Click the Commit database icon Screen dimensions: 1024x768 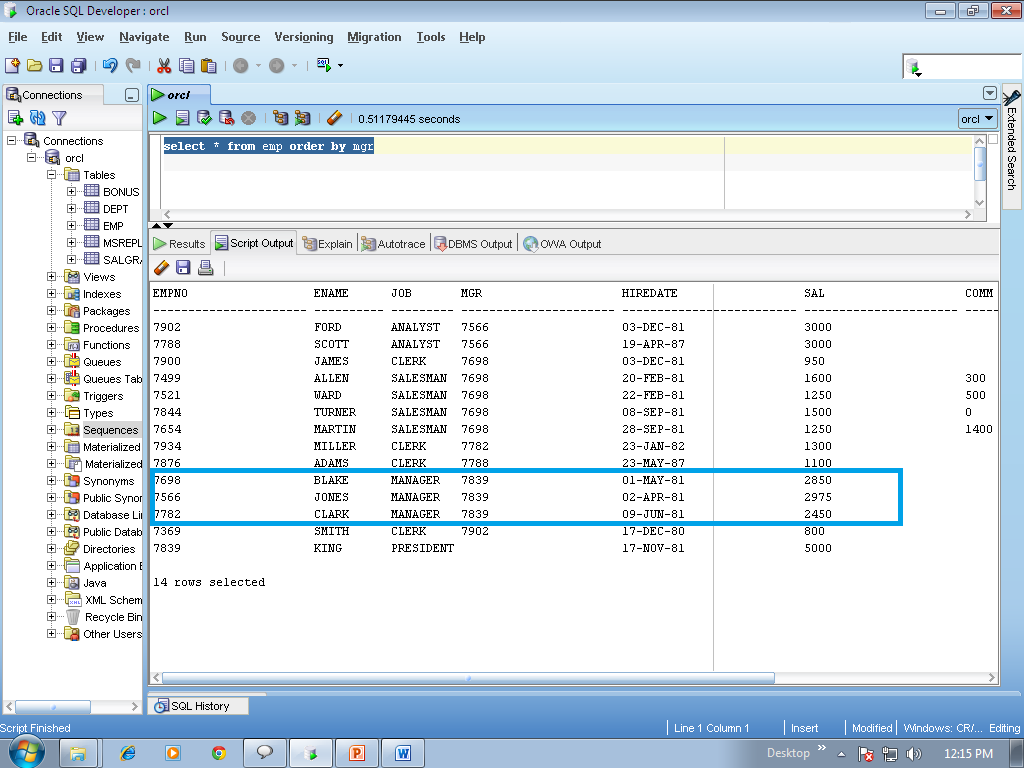coord(204,118)
